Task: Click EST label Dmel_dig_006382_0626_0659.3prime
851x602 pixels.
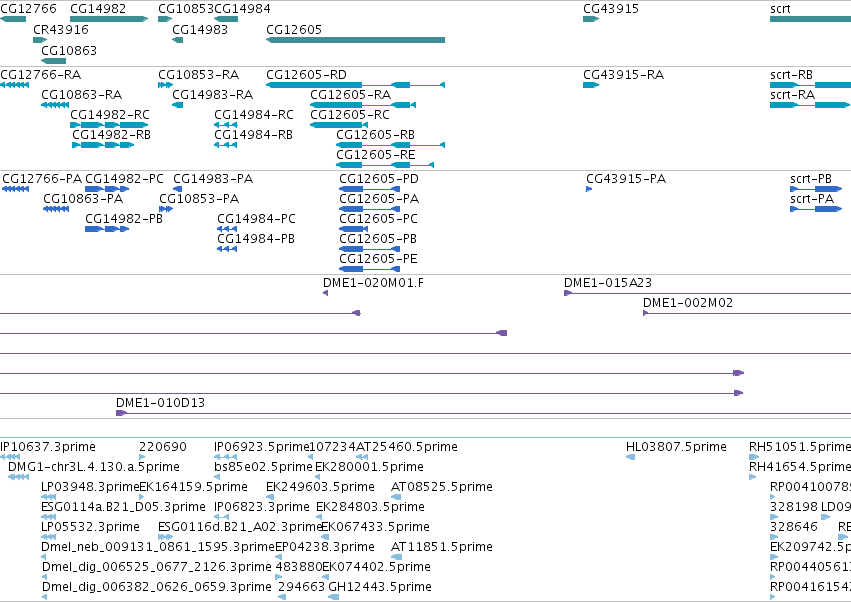Action: (157, 587)
